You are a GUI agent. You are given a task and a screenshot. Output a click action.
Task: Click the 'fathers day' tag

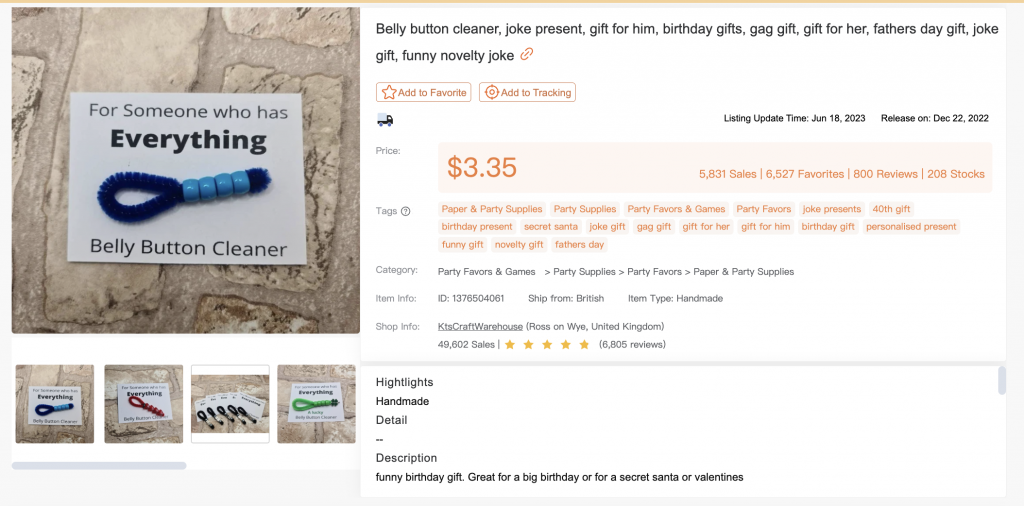pyautogui.click(x=580, y=245)
